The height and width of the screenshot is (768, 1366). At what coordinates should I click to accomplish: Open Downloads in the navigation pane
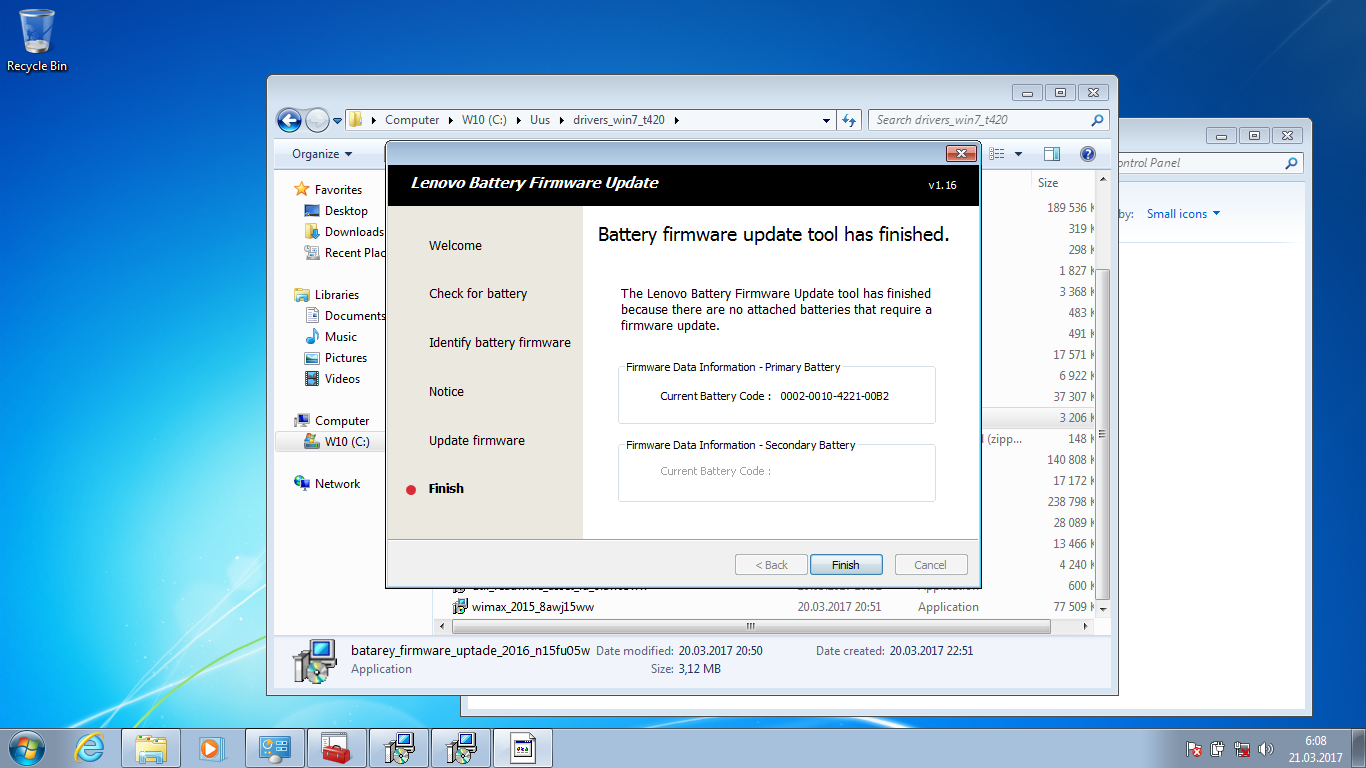click(344, 232)
